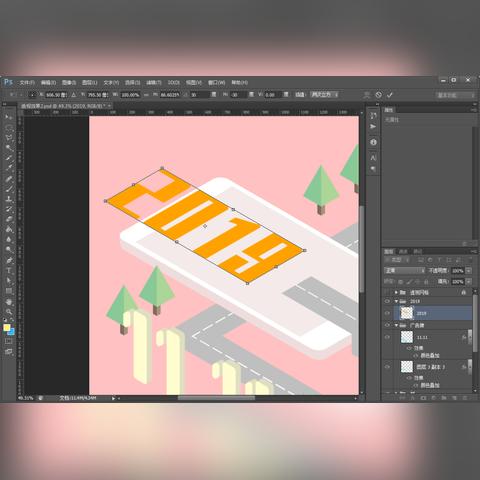Click the foreground yellow color swatch

pos(7,328)
